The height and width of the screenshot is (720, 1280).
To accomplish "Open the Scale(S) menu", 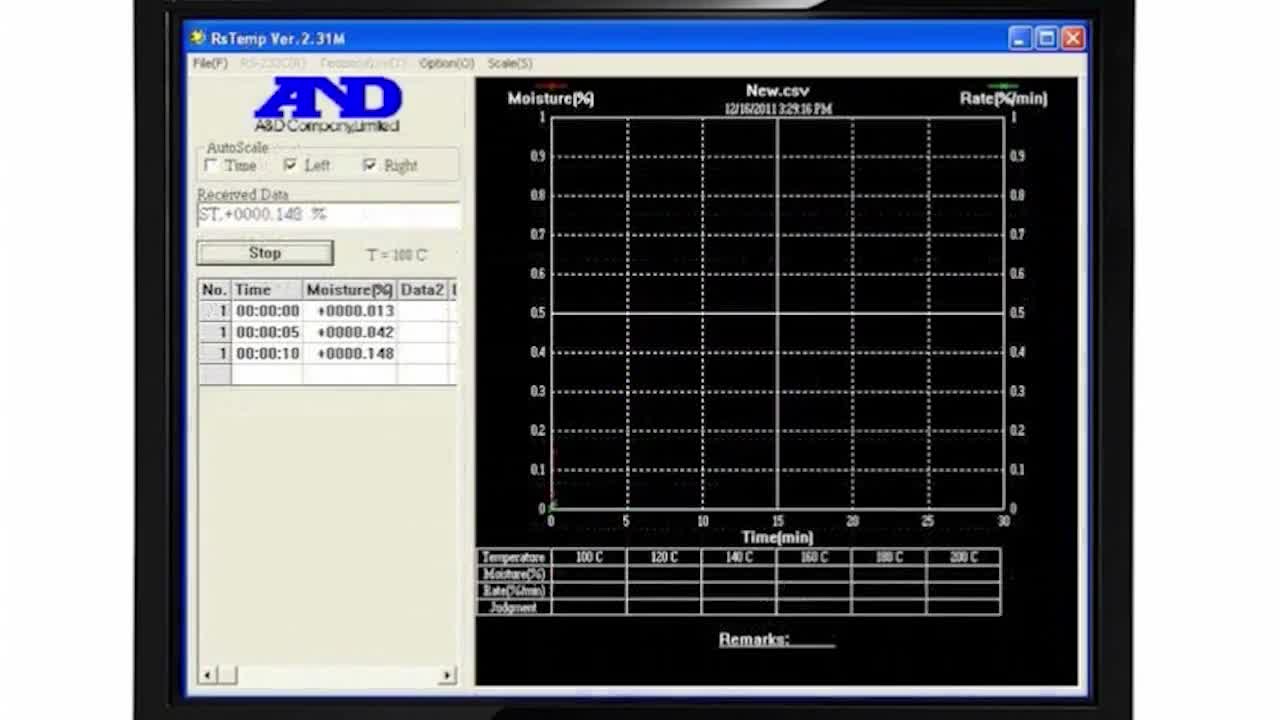I will 510,63.
